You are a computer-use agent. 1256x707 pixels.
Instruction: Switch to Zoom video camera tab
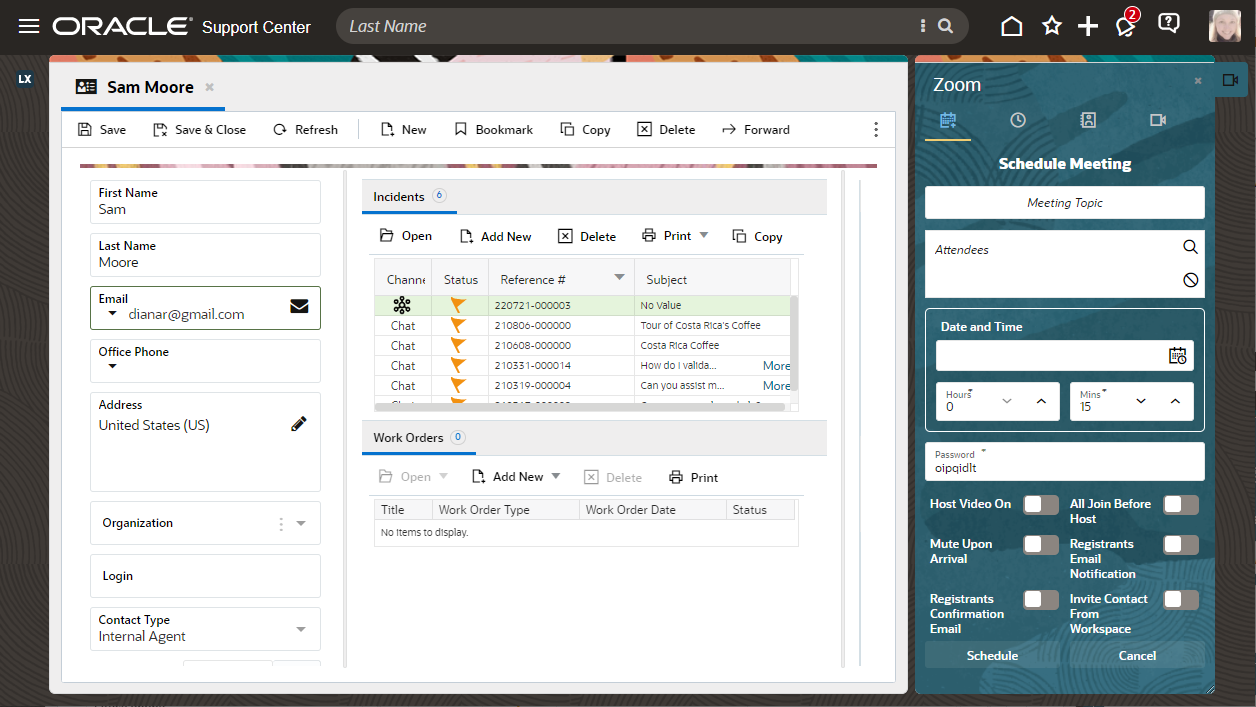click(1158, 120)
